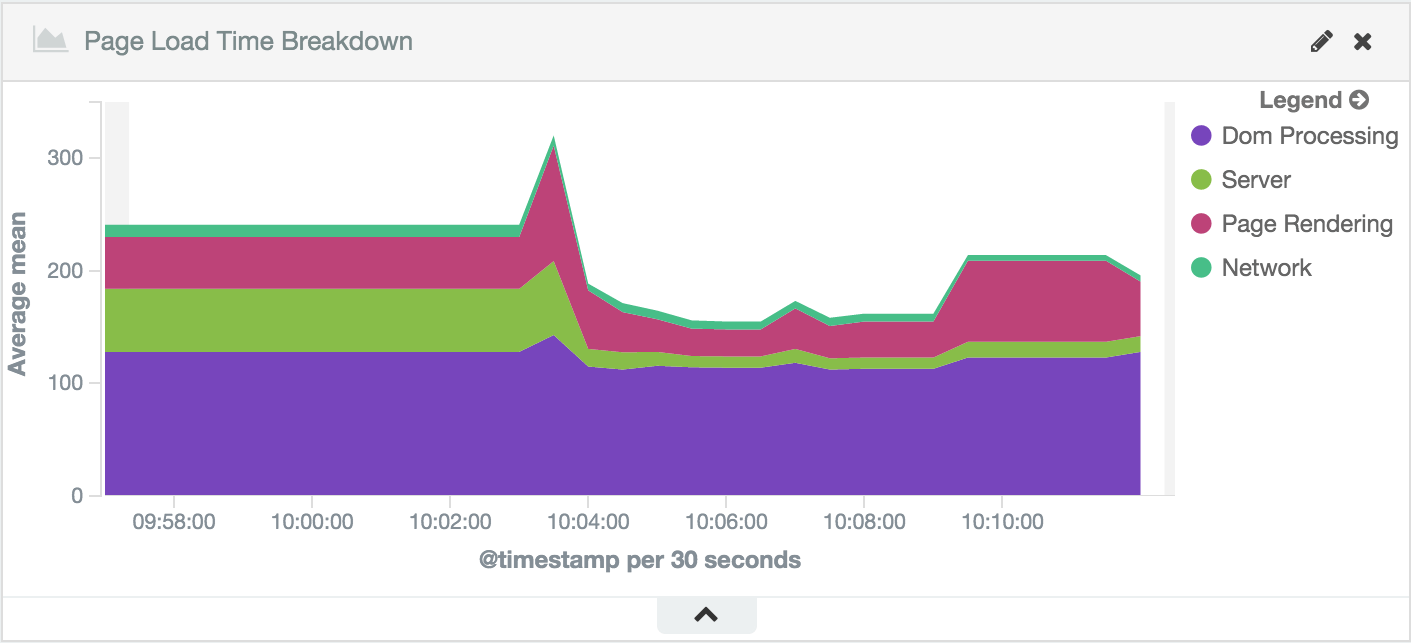This screenshot has height=643, width=1411.
Task: Collapse the panel using the bottom chevron
Action: tap(706, 615)
